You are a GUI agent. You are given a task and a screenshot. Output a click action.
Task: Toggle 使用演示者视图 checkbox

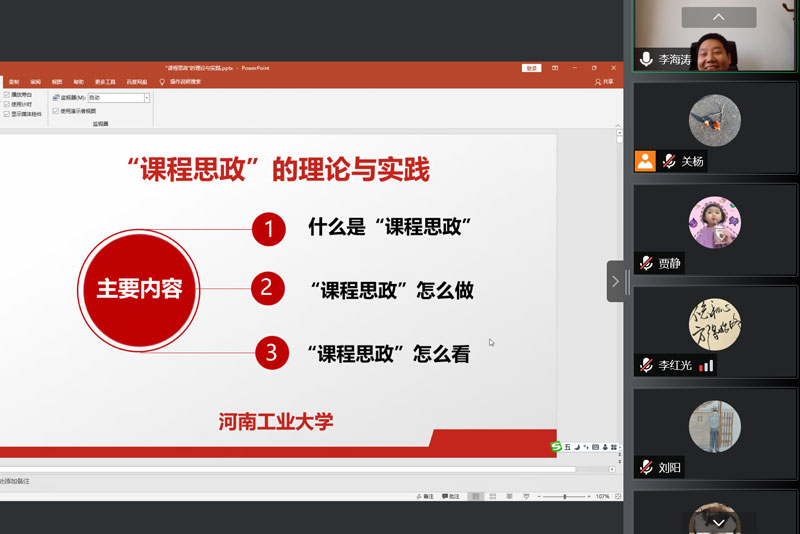click(56, 111)
